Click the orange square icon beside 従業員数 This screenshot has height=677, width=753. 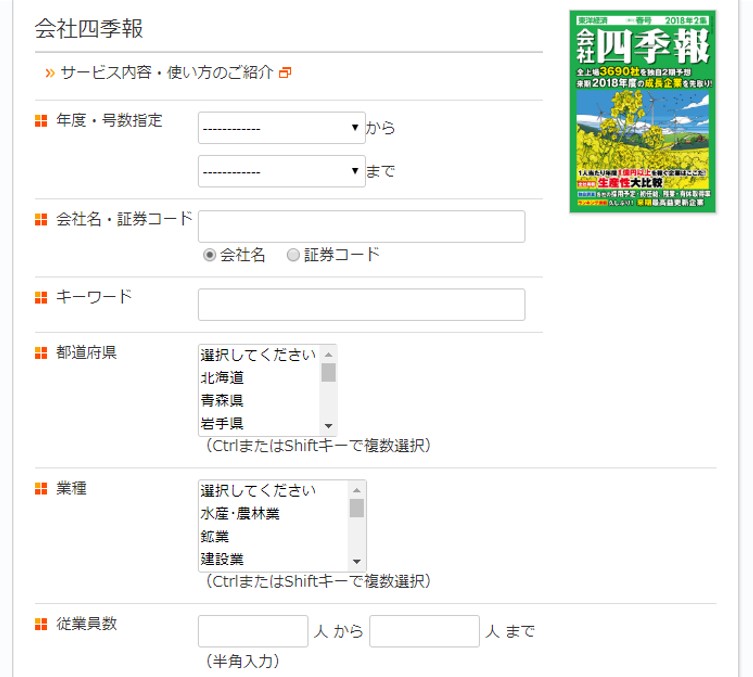pyautogui.click(x=41, y=624)
